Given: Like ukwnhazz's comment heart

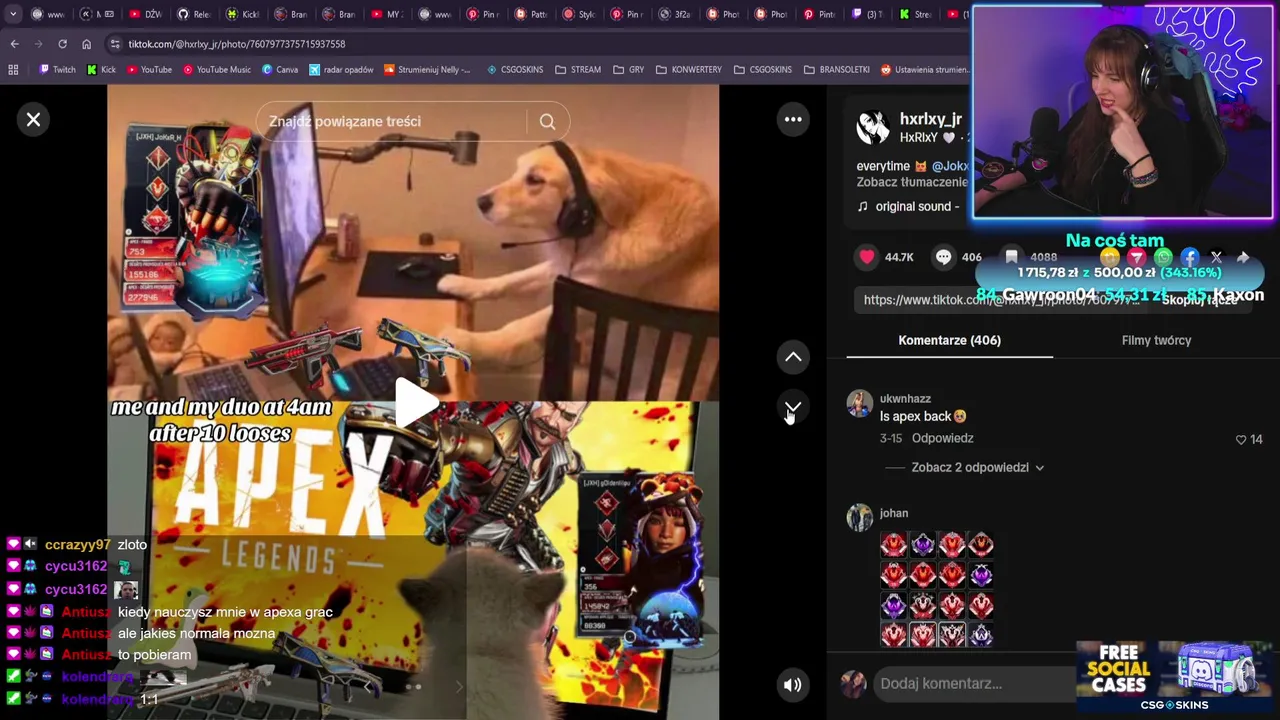Looking at the screenshot, I should 1241,439.
